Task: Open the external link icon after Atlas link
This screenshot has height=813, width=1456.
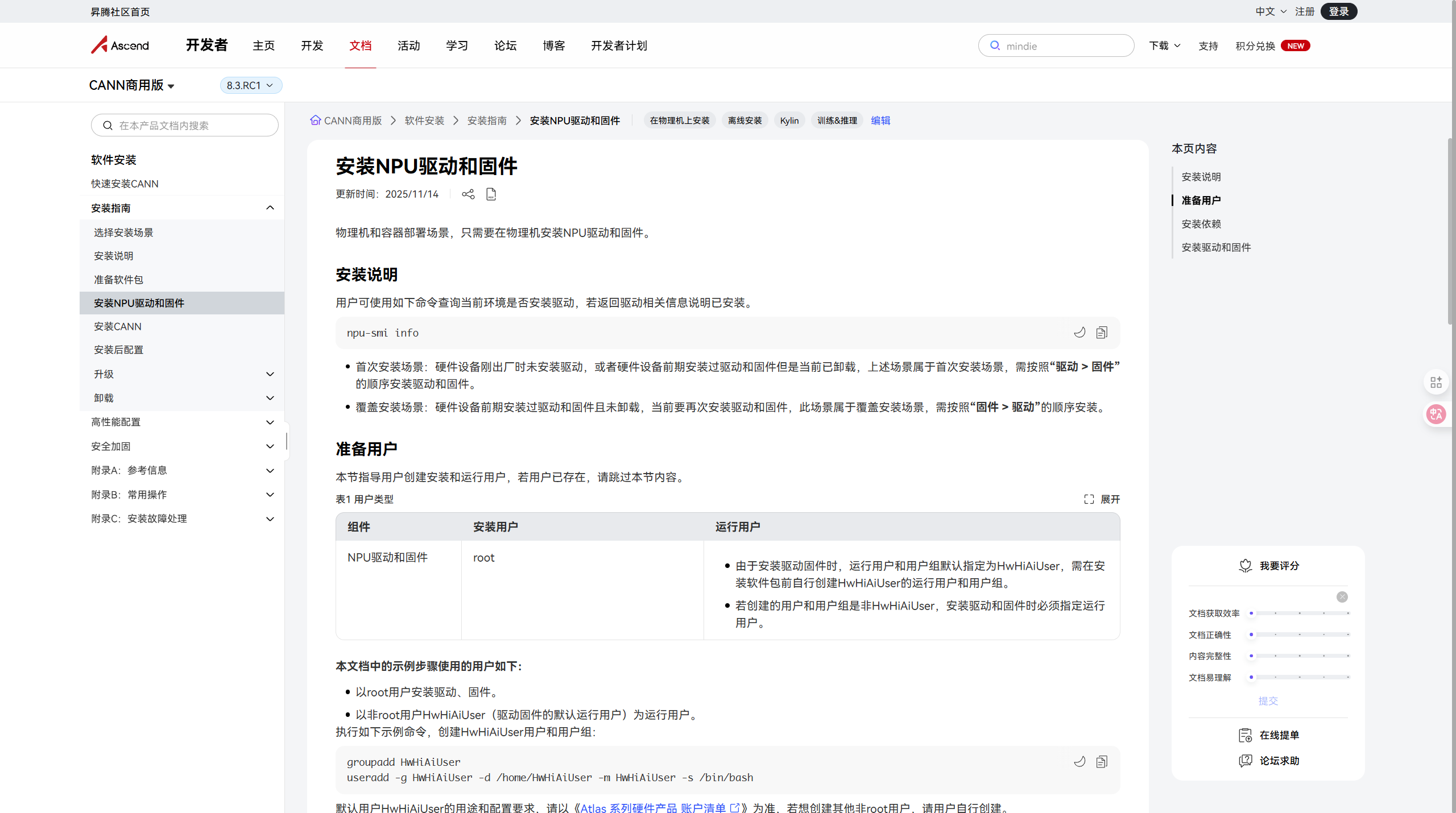Action: [735, 808]
